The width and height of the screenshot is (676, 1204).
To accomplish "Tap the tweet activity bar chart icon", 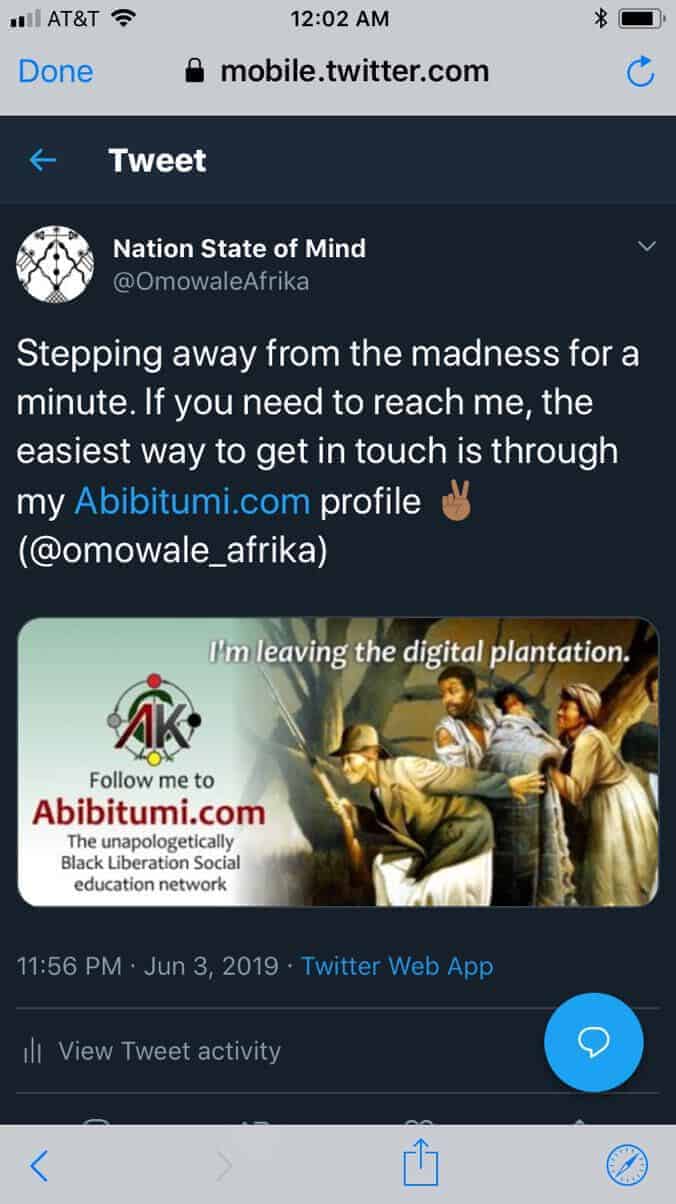I will pyautogui.click(x=32, y=1051).
